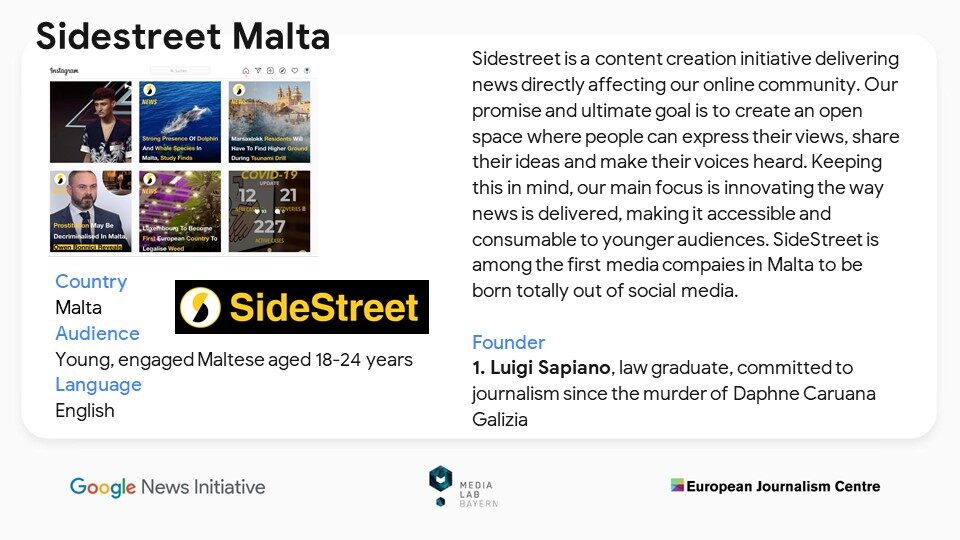Screen dimensions: 960x540
Task: Click the European Journalism Centre logo
Action: click(x=775, y=486)
